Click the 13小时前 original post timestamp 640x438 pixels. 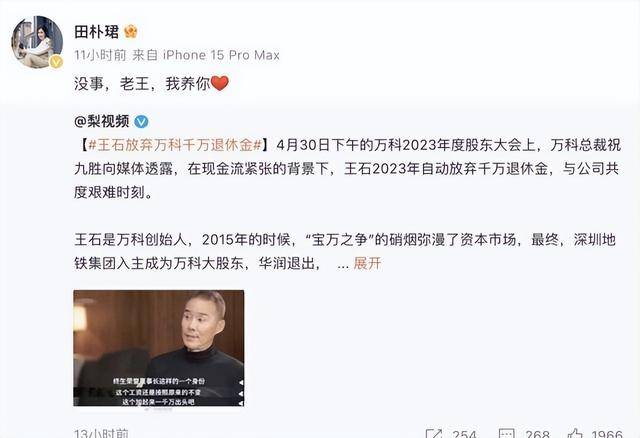(101, 434)
